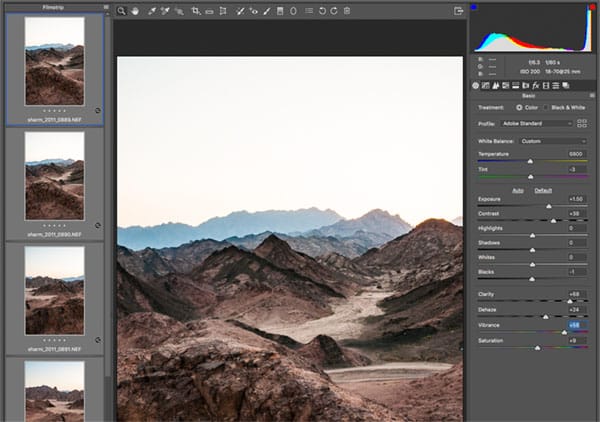Select the Spot Removal tool
This screenshot has width=600, height=422.
click(240, 11)
